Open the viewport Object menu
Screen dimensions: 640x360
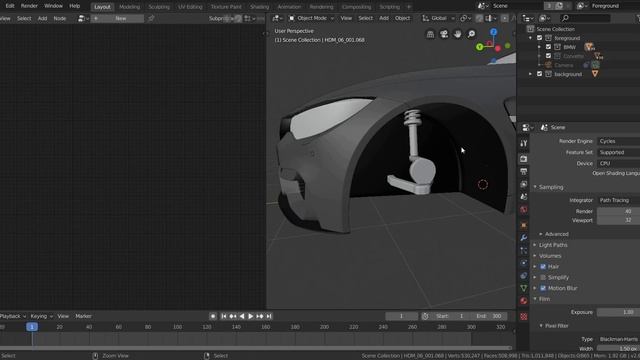point(402,18)
